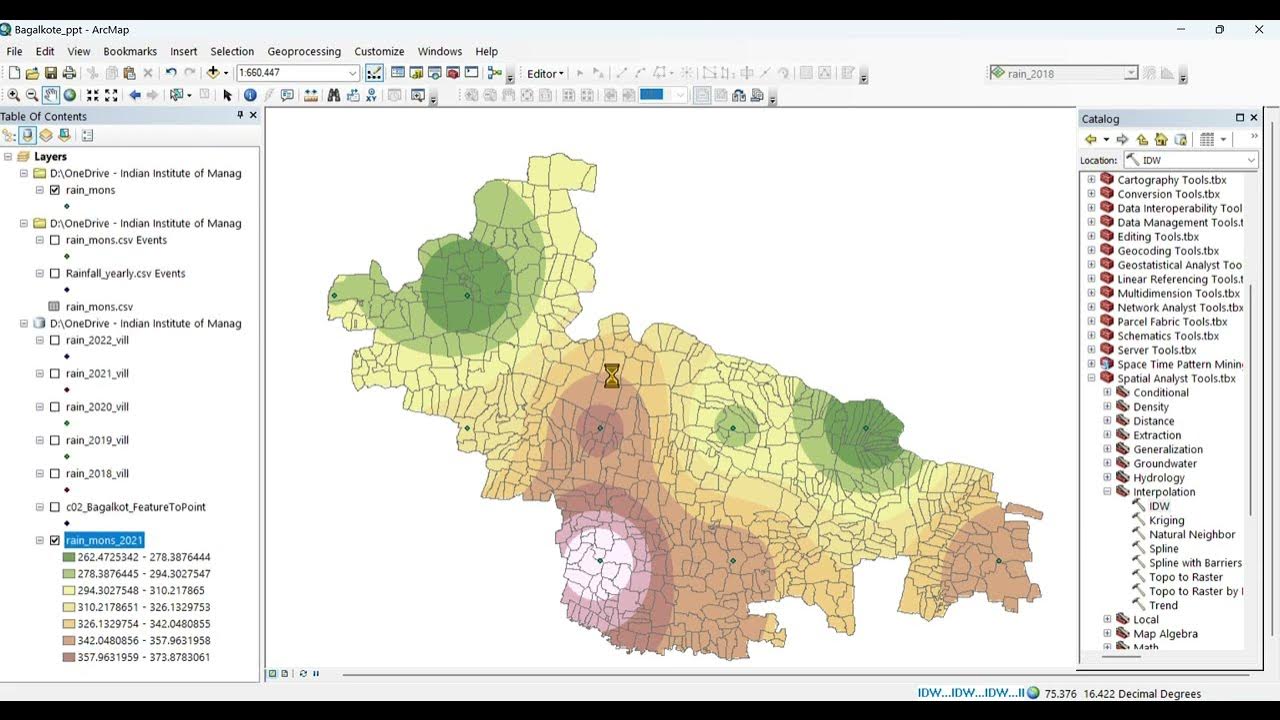Switch TOC to List By Drawing Order
Viewport: 1280px width, 720px height.
9,135
